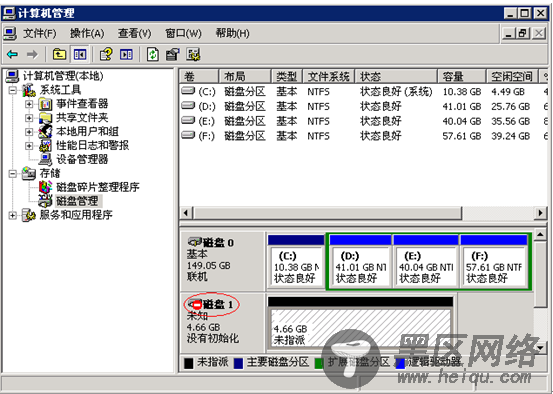Screen dimensions: 553x394
Task: Click the 本地用户和组 tree icon
Action: [x=45, y=131]
